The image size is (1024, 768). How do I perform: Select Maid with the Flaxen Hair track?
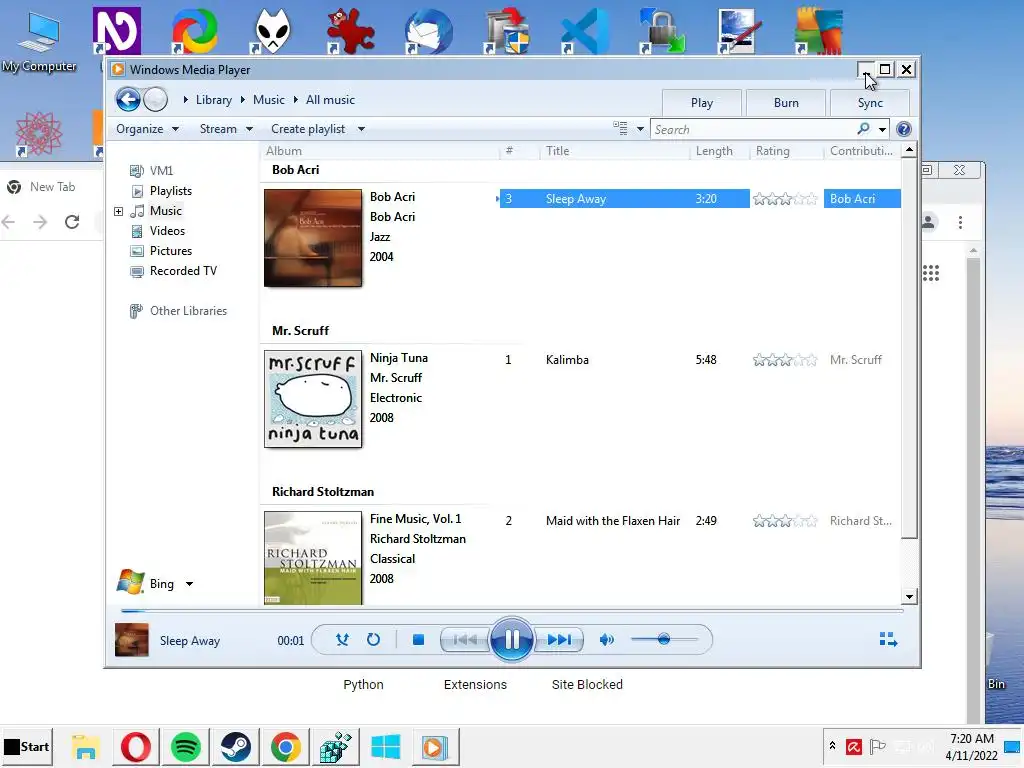[613, 521]
